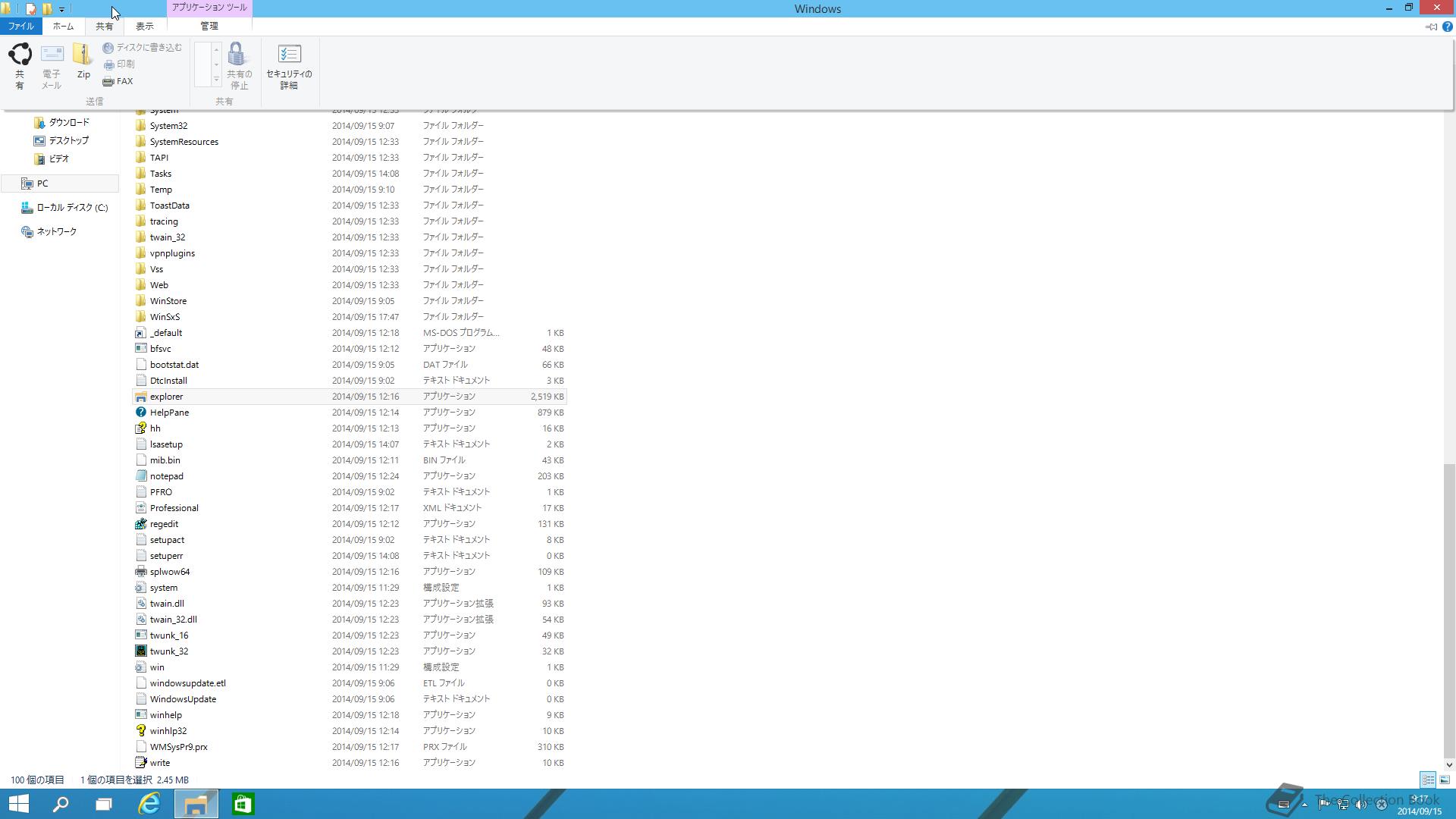
Task: Open the File (ファイル) menu
Action: (21, 26)
